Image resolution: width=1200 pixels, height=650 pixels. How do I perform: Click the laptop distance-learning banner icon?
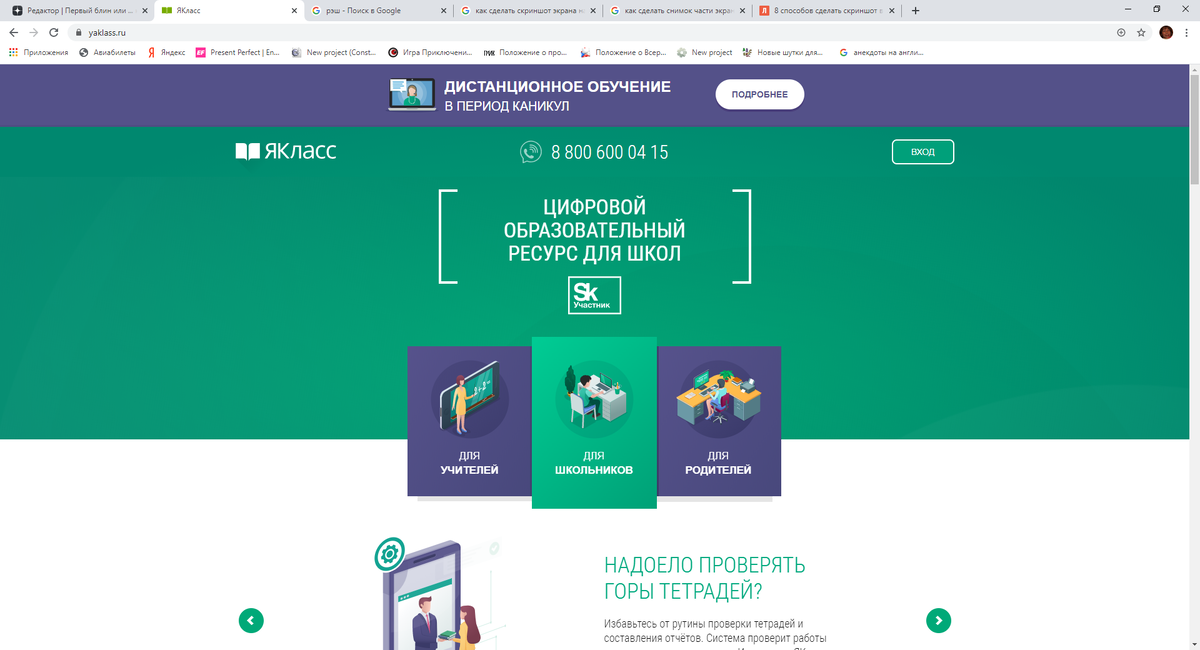tap(410, 95)
